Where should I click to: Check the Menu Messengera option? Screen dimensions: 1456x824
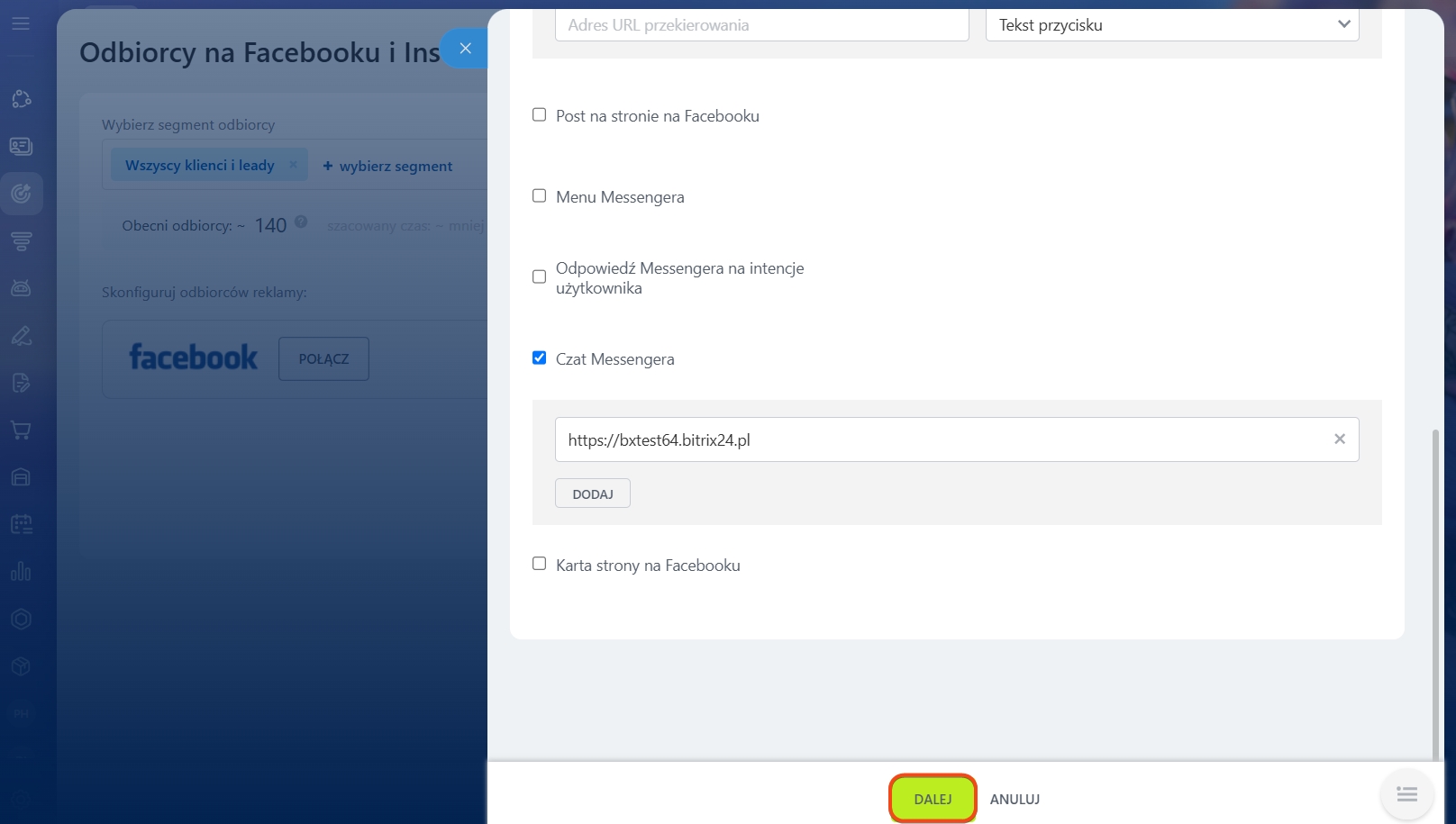(539, 196)
